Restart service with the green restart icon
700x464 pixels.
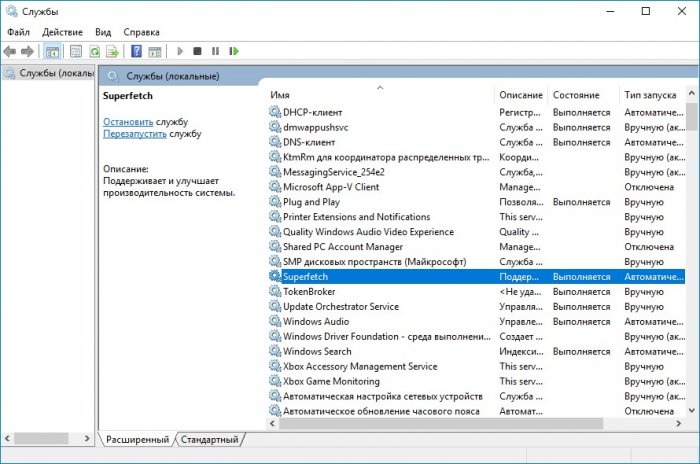click(x=233, y=51)
